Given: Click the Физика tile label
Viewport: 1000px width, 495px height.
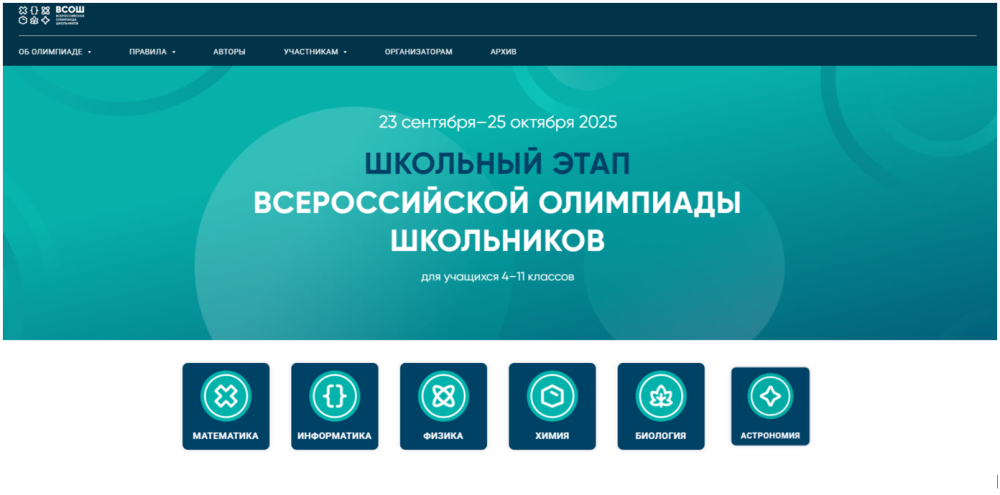Looking at the screenshot, I should pyautogui.click(x=443, y=436).
